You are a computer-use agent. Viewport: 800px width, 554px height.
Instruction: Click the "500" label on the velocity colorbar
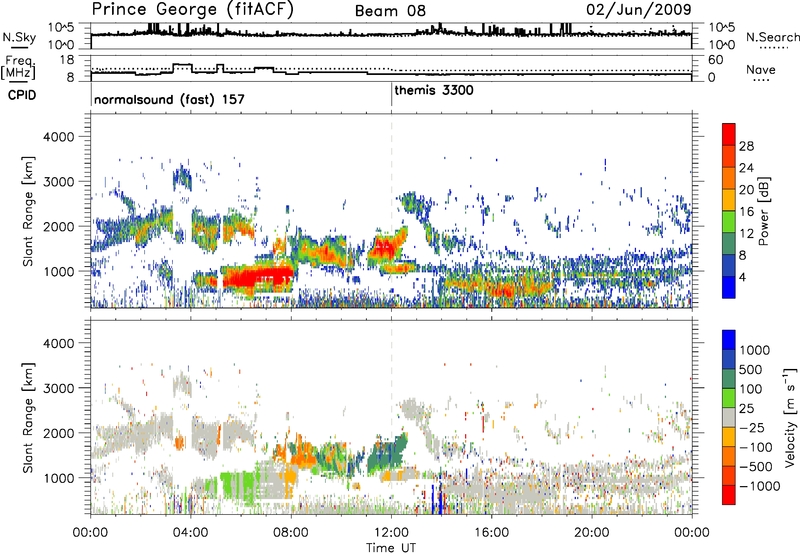(x=751, y=370)
